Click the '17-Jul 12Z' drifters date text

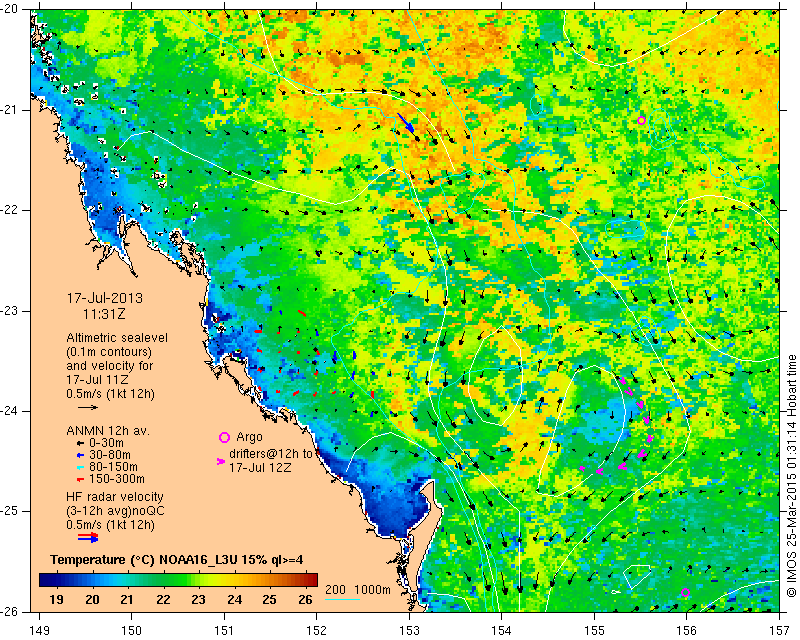260,467
